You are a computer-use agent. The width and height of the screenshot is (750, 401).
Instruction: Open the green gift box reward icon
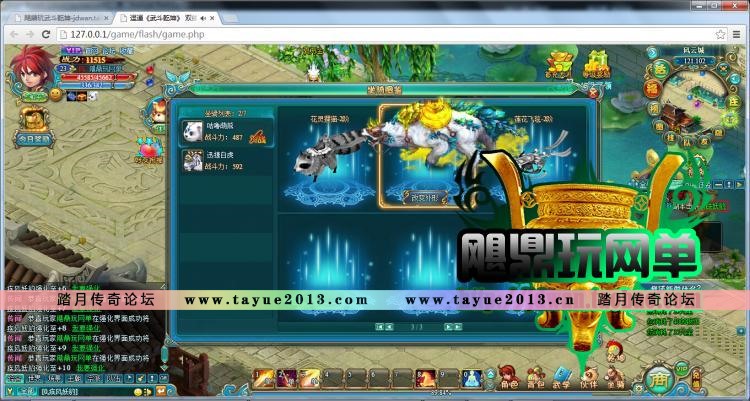coord(596,64)
